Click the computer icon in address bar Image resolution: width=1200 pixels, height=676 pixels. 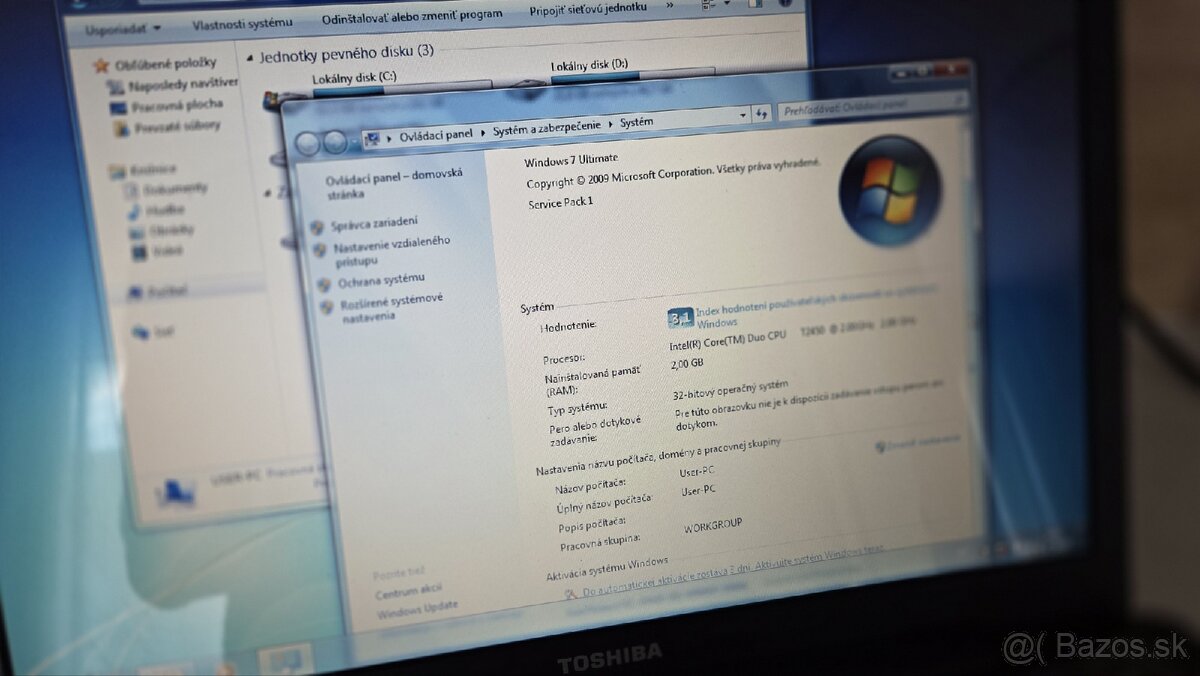(x=372, y=139)
